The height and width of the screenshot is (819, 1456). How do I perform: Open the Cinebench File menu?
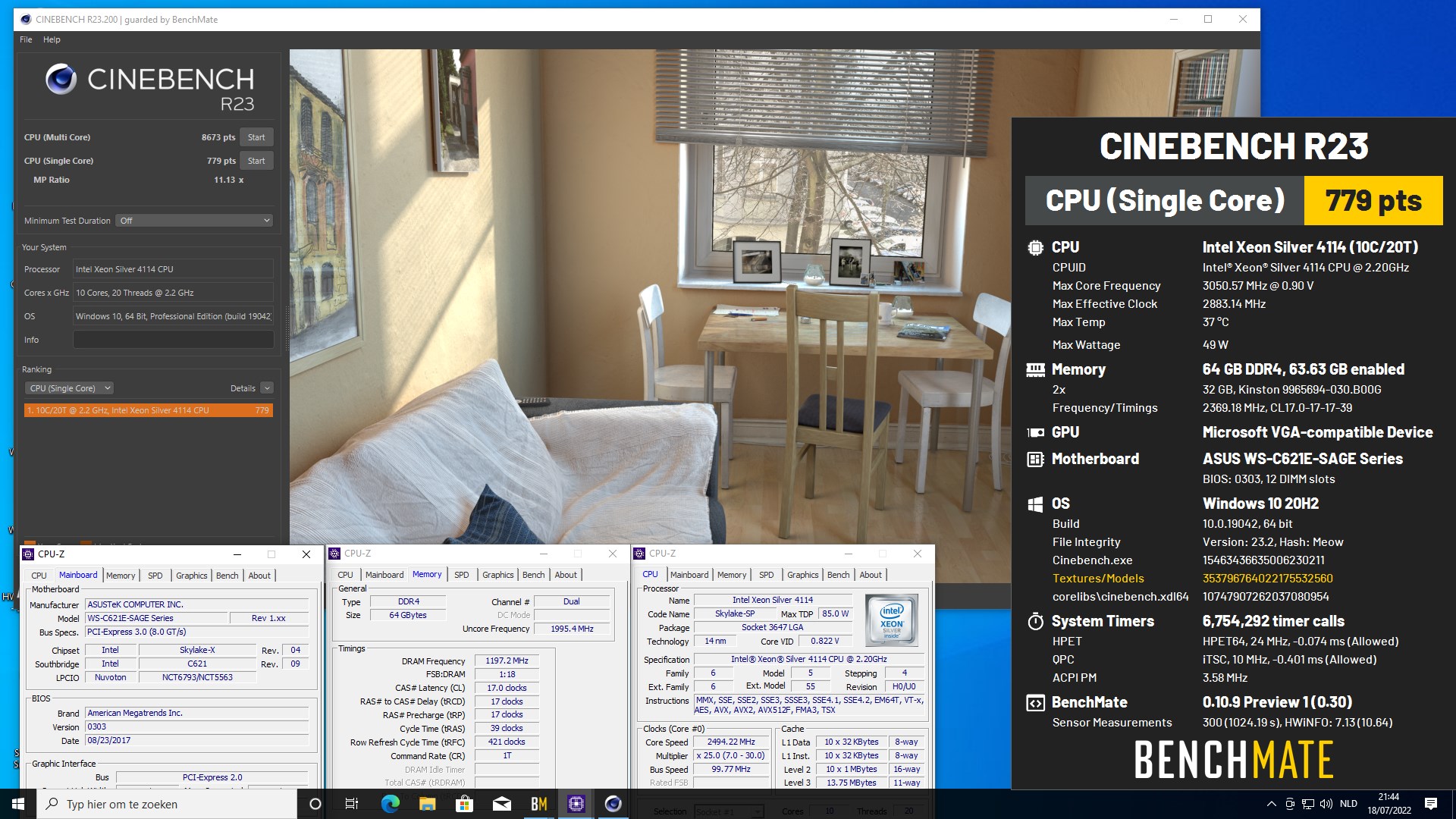click(x=26, y=39)
